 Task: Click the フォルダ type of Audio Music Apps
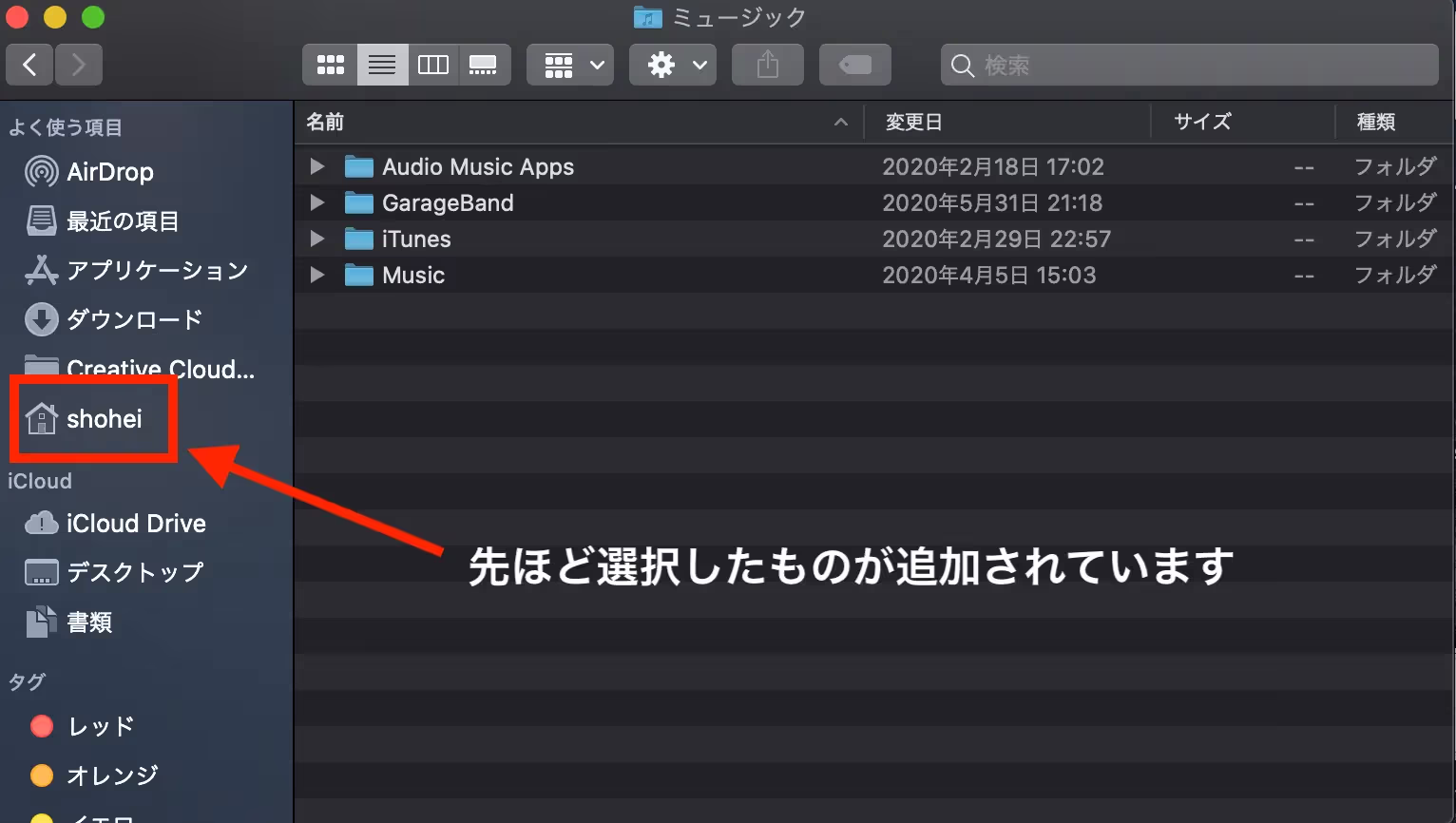coord(1395,167)
